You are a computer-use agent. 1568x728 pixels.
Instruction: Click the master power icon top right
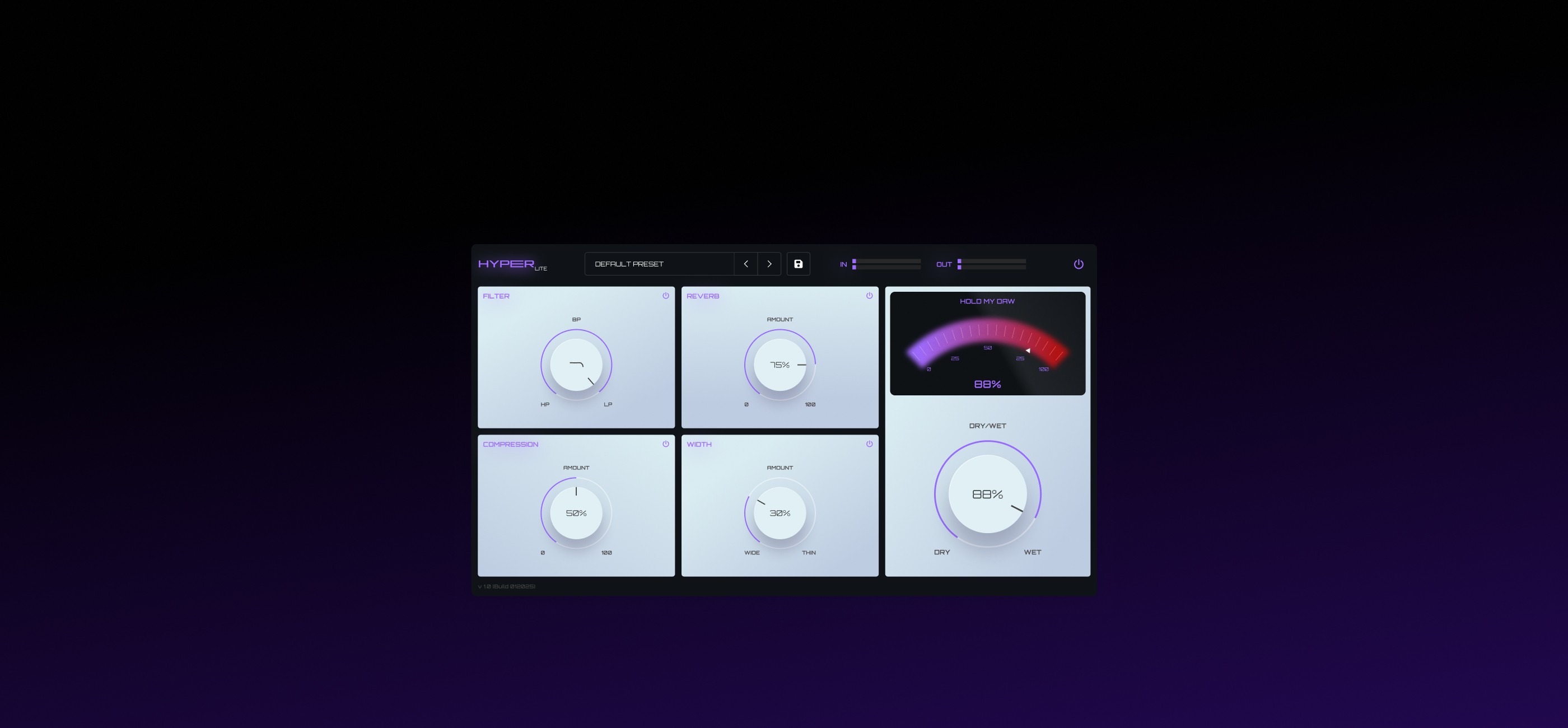coord(1078,264)
